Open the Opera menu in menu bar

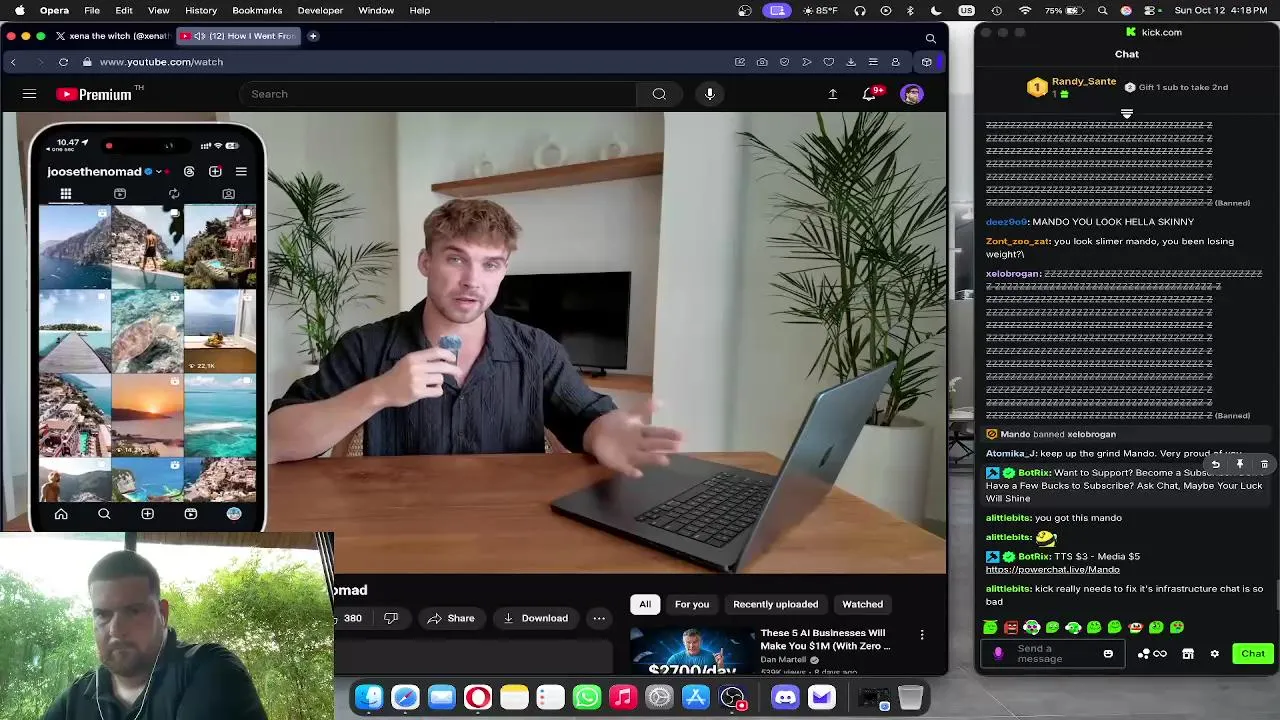point(54,10)
